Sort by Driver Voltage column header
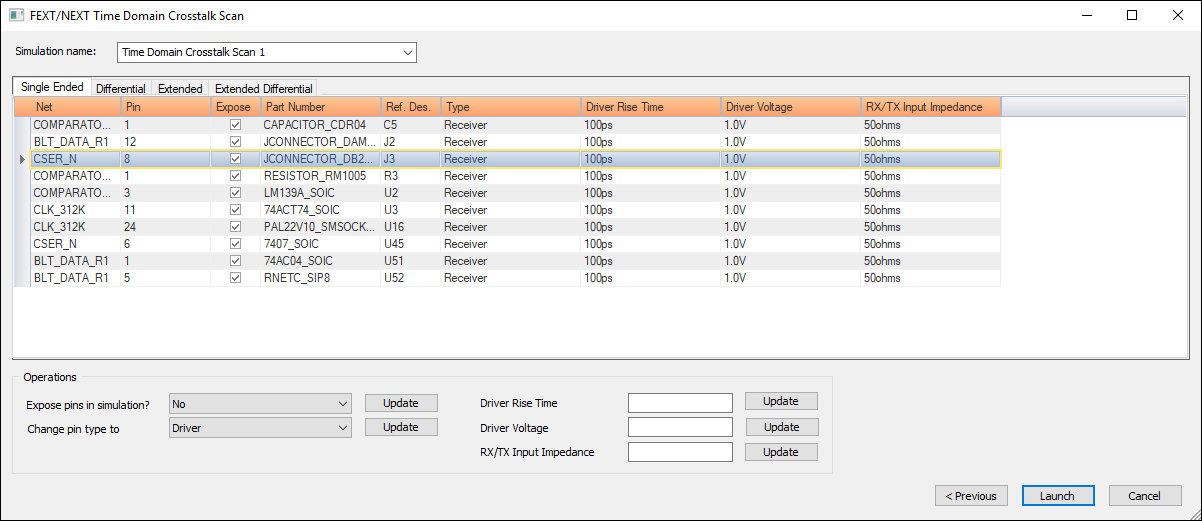 coord(791,107)
